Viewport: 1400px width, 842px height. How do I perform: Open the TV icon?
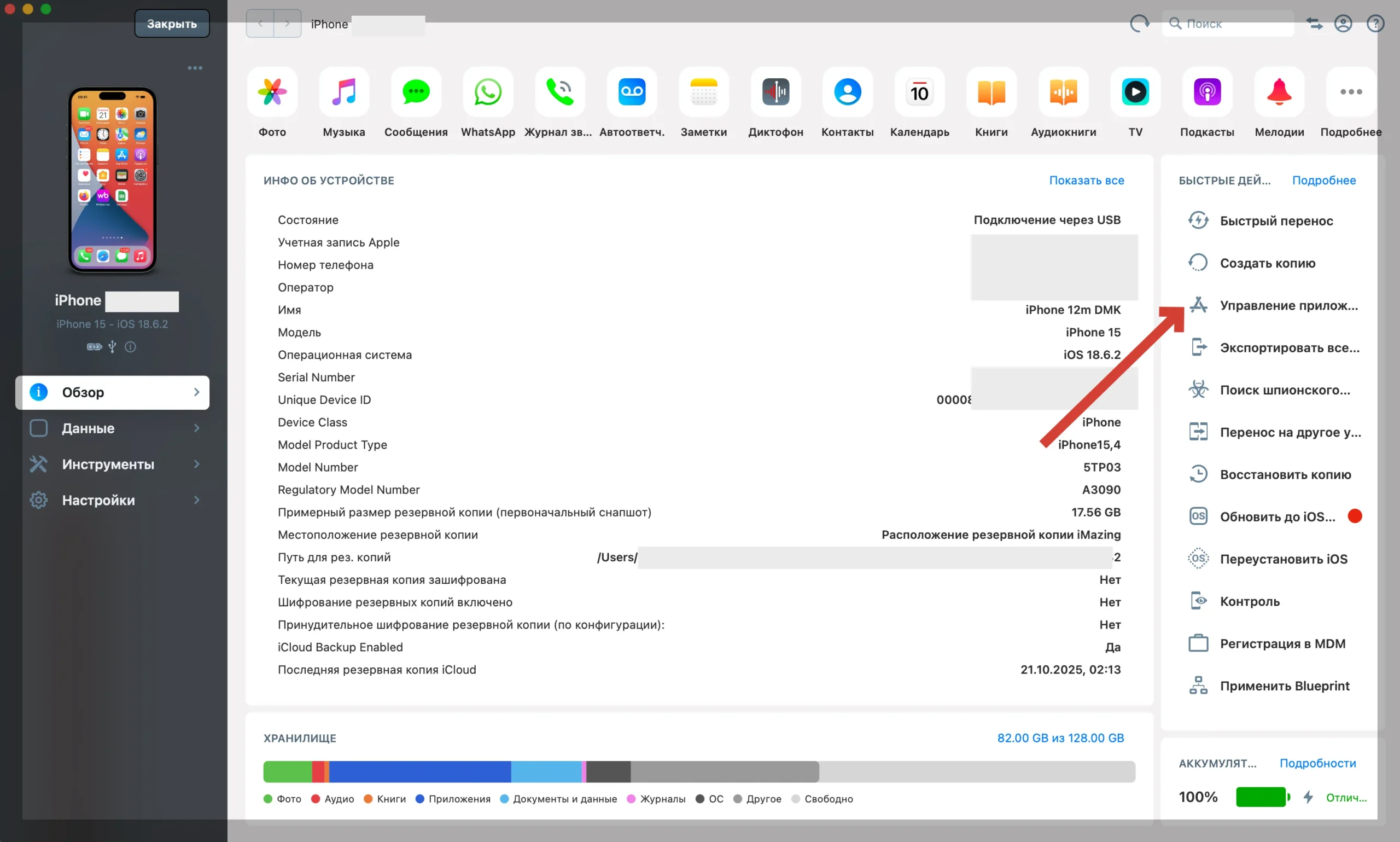(1136, 92)
